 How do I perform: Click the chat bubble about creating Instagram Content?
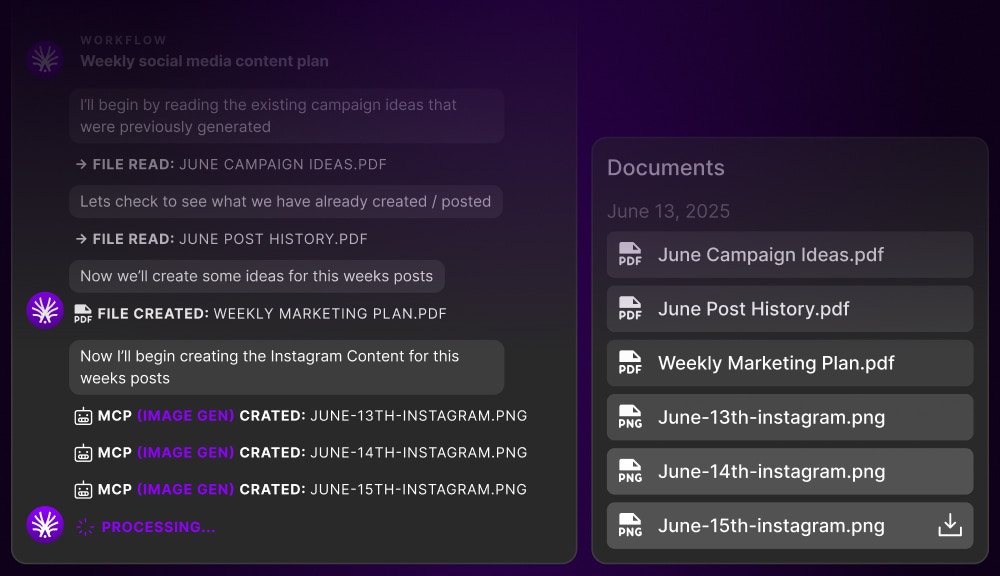click(x=286, y=367)
